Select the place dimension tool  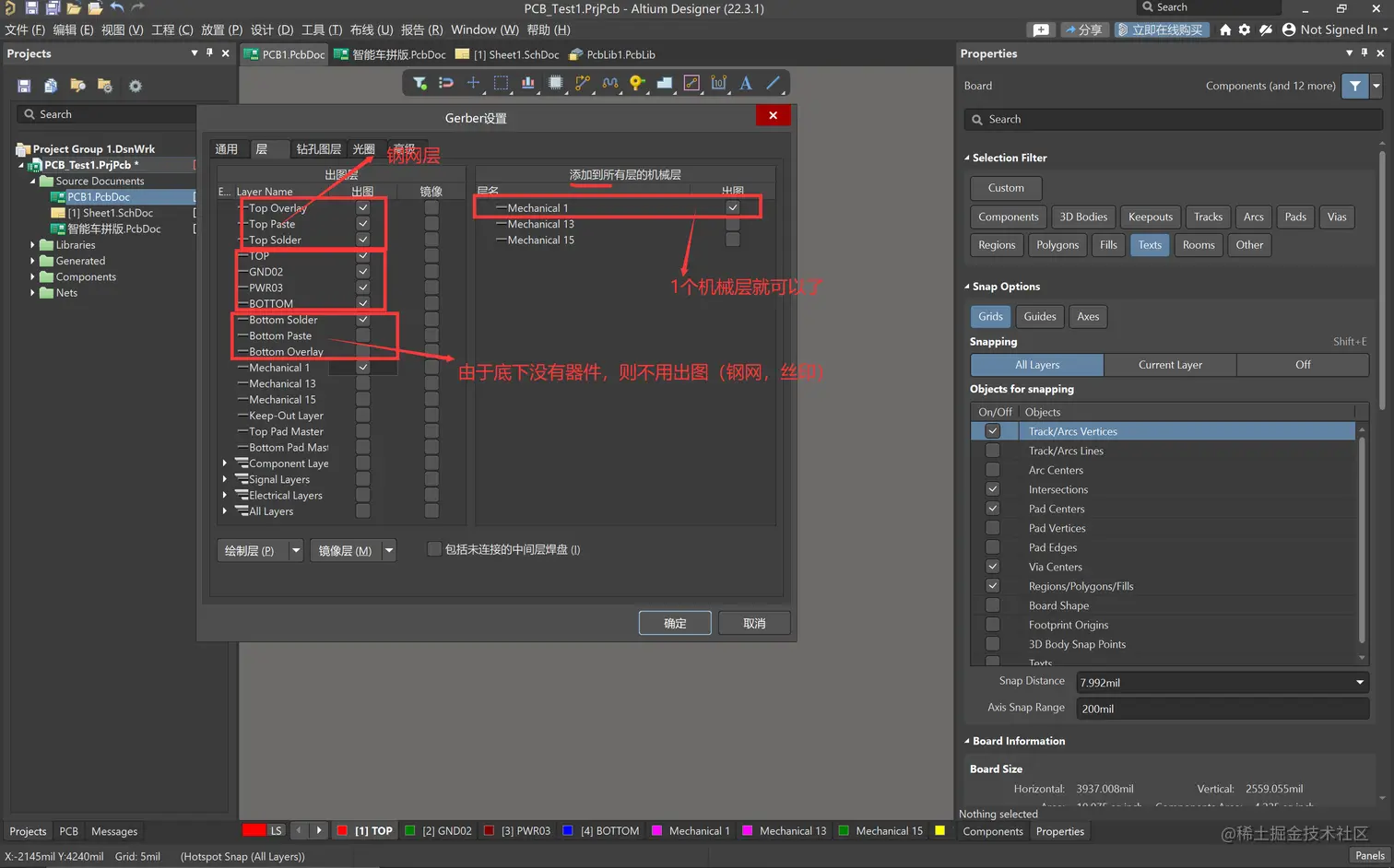718,83
